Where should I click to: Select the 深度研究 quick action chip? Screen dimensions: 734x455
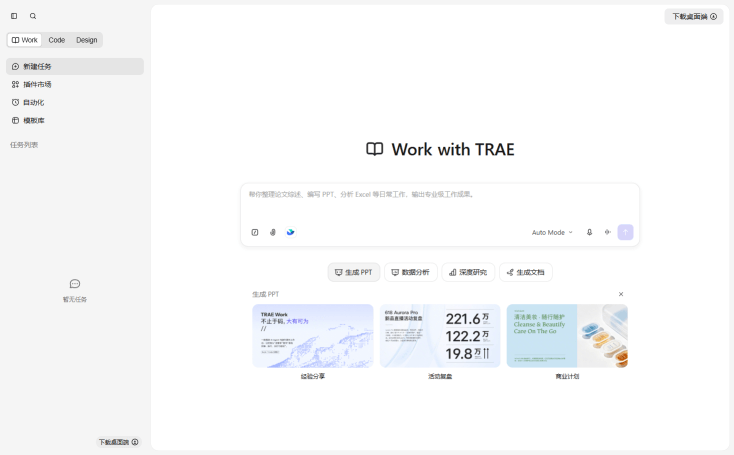468,272
